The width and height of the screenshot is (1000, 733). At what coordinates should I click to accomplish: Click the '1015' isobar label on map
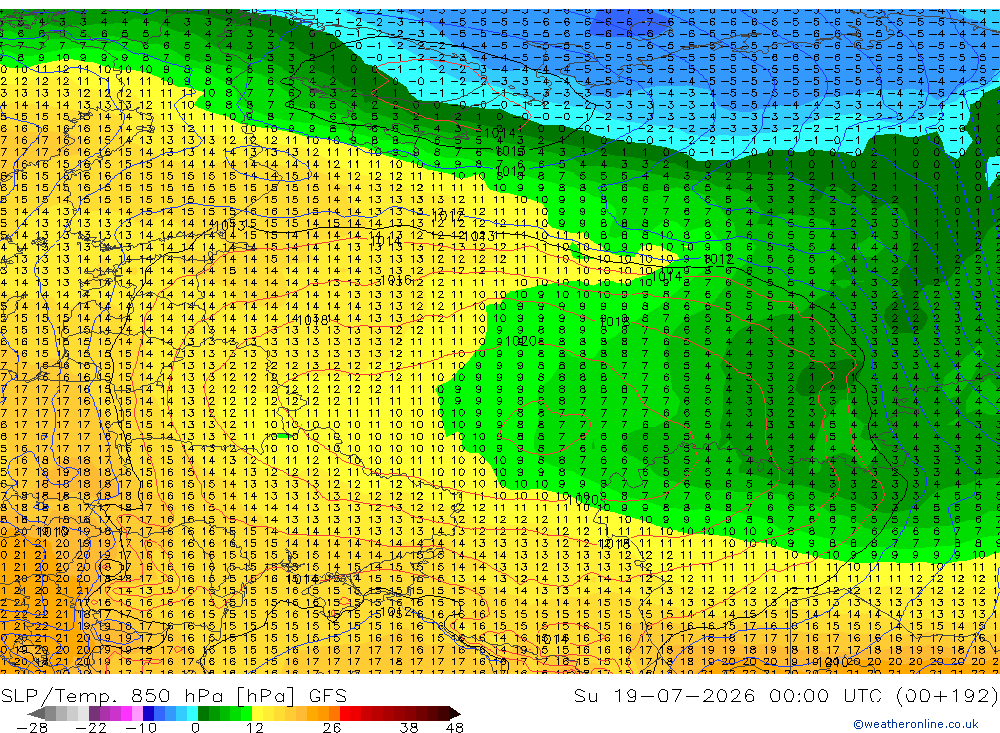coord(510,151)
